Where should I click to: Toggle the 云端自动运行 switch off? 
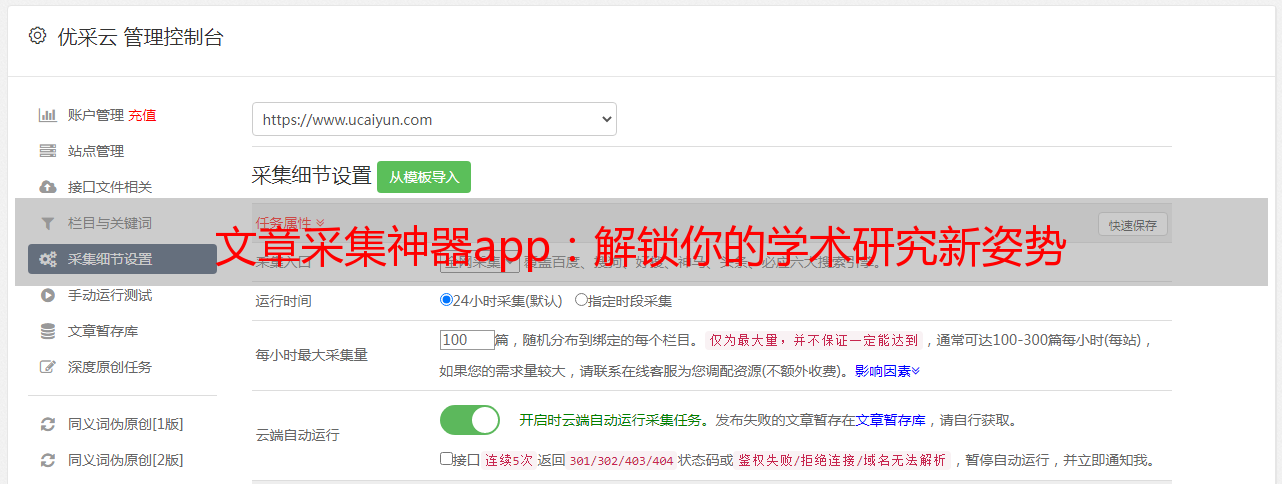pyautogui.click(x=470, y=420)
